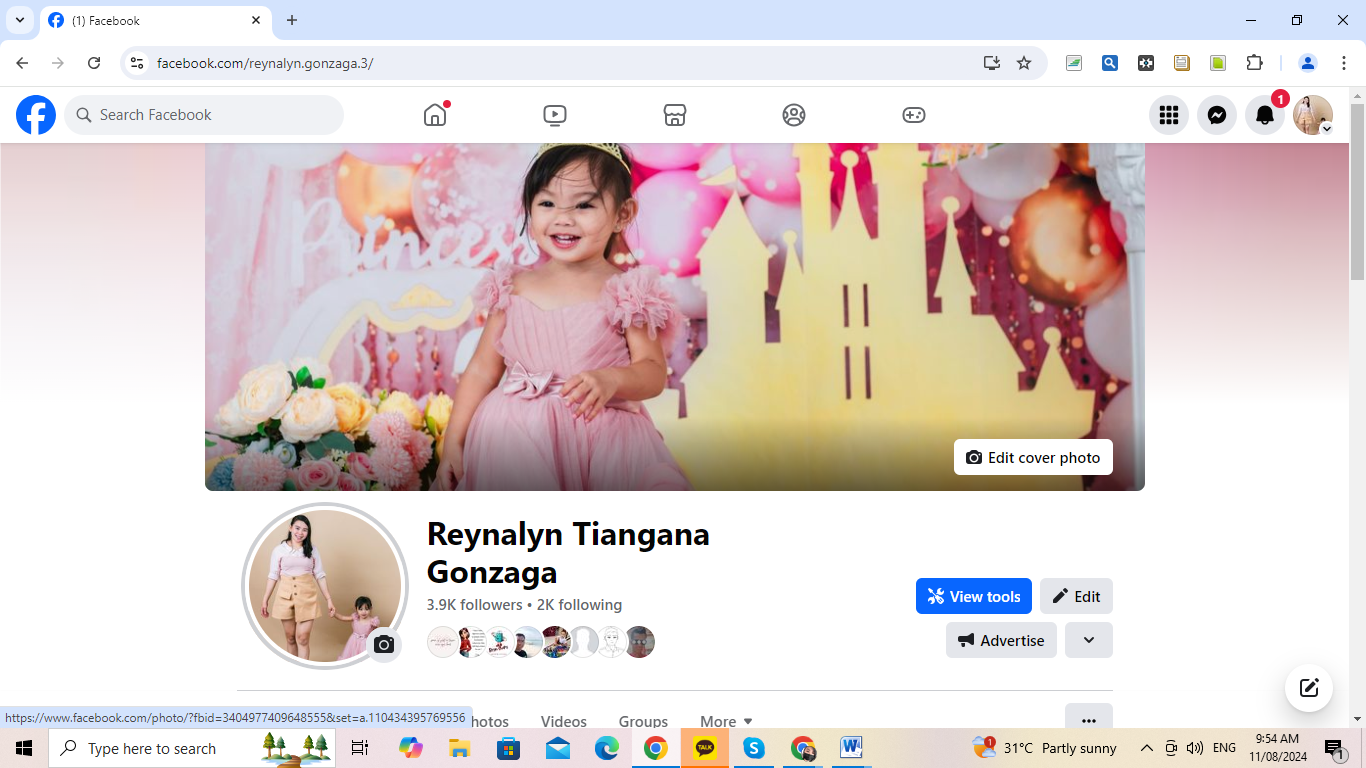Open the Groups profile tab
Image resolution: width=1366 pixels, height=768 pixels.
click(x=643, y=721)
